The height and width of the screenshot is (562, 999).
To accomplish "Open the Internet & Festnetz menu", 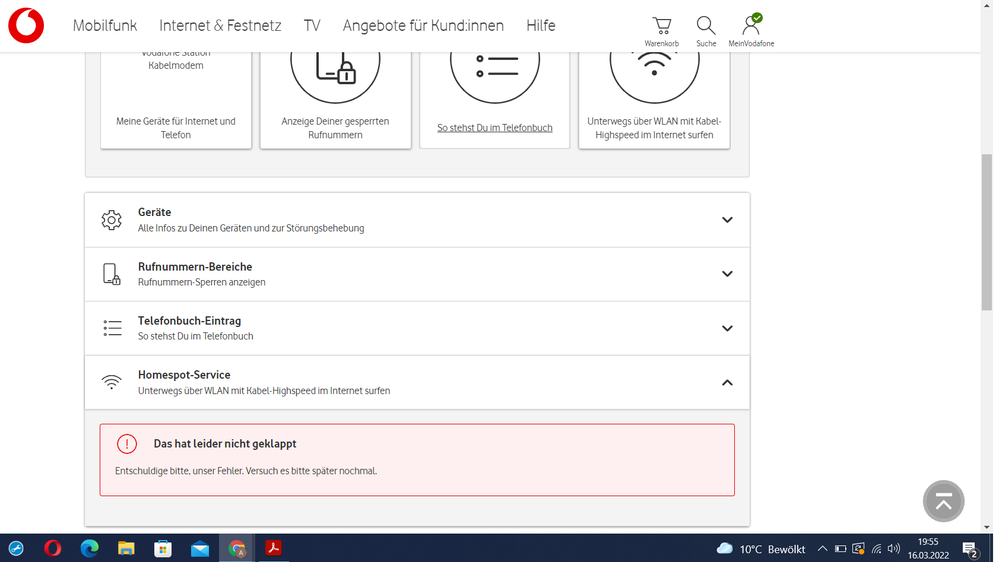I will tap(220, 25).
